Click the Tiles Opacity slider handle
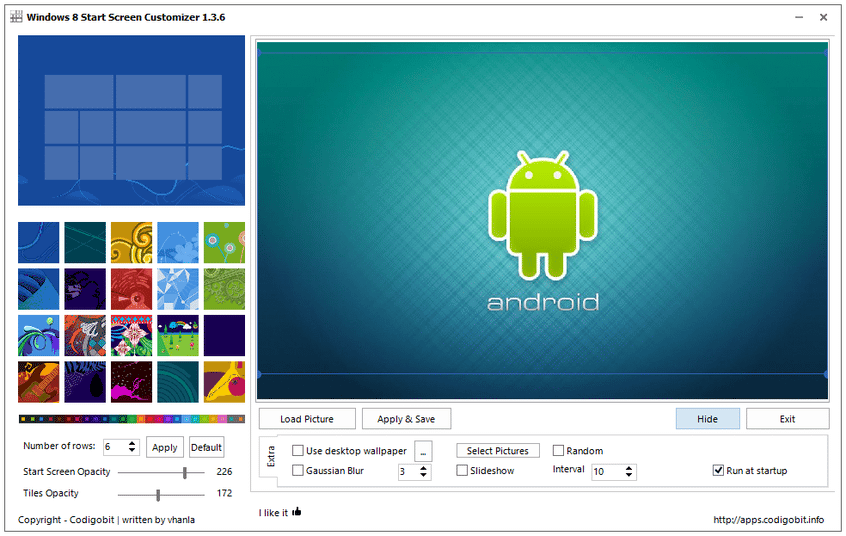The height and width of the screenshot is (536, 846). [x=158, y=494]
